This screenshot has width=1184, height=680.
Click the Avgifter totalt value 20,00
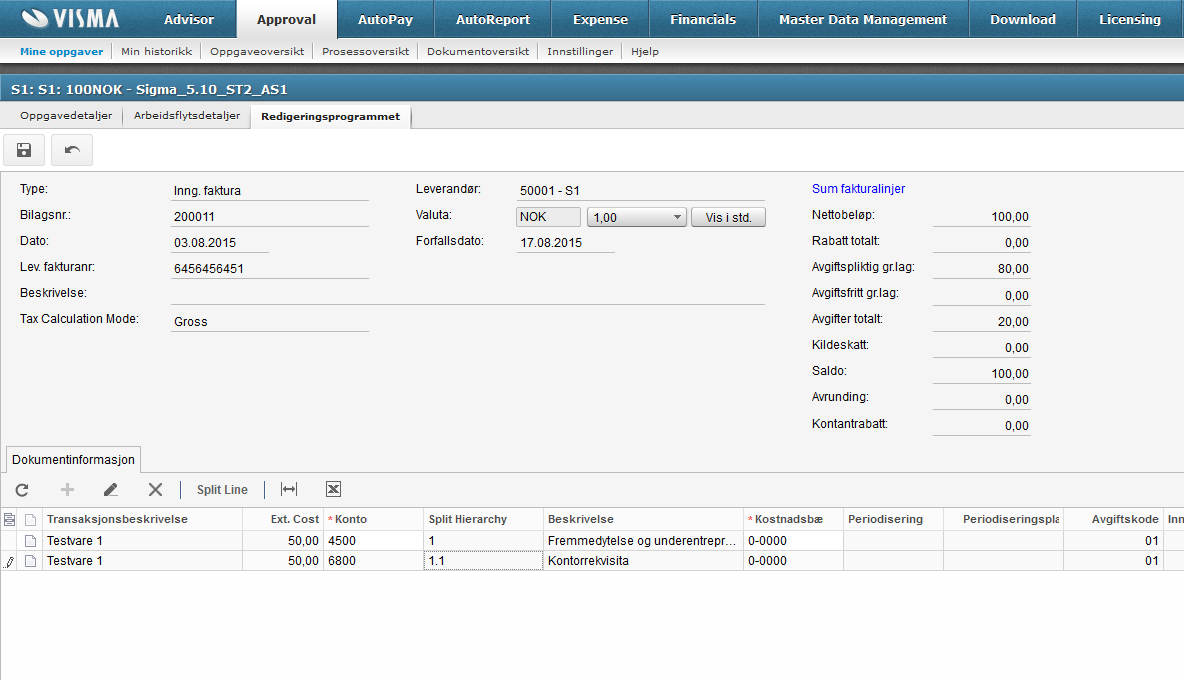(x=982, y=322)
